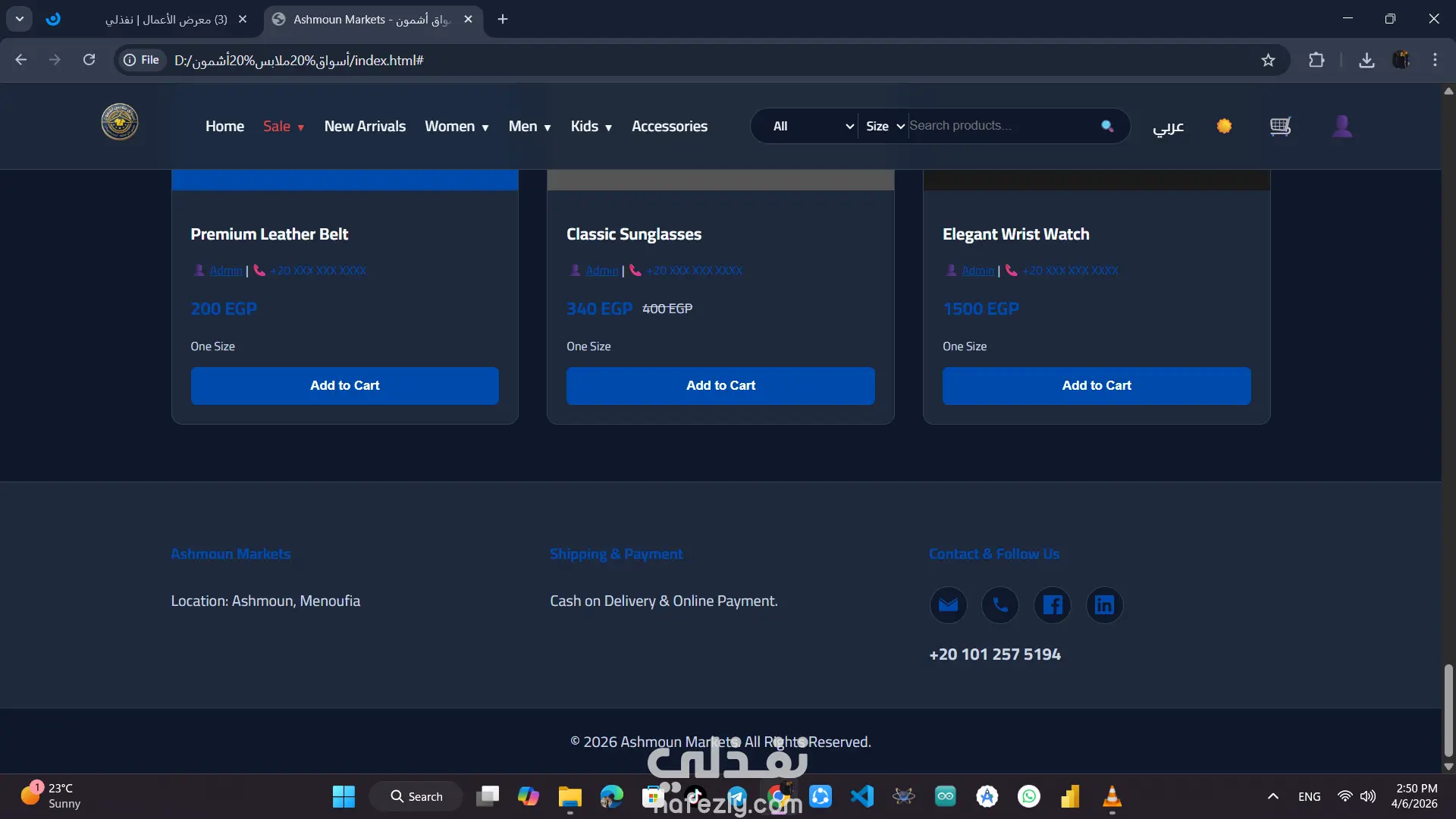Open the All categories dropdown

point(811,127)
